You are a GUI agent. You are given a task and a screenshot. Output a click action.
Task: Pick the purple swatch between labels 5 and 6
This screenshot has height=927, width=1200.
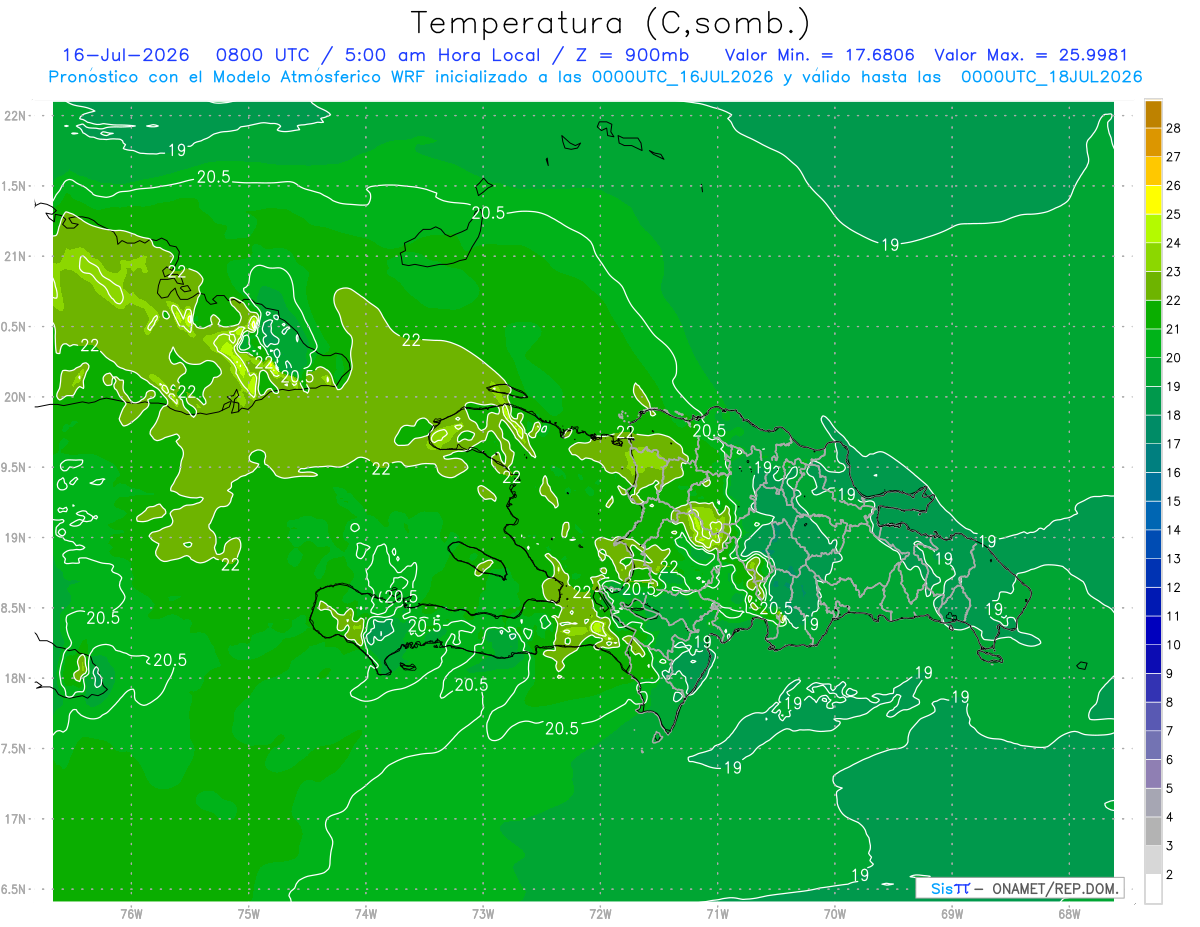pos(1153,774)
